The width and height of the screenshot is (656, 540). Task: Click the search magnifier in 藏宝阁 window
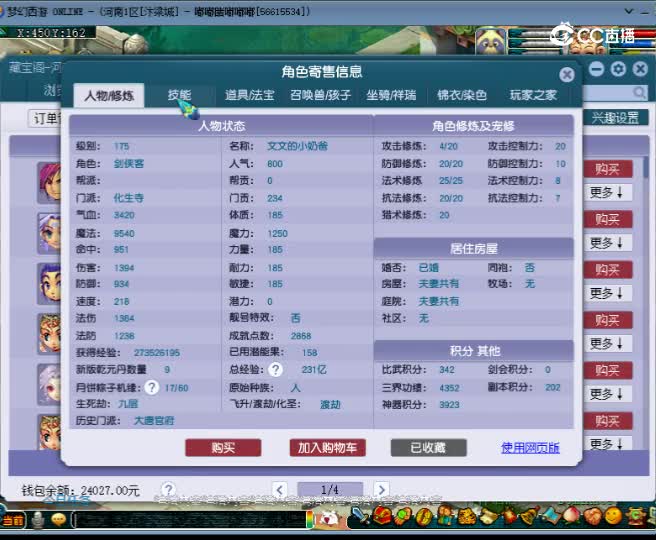coord(639,92)
